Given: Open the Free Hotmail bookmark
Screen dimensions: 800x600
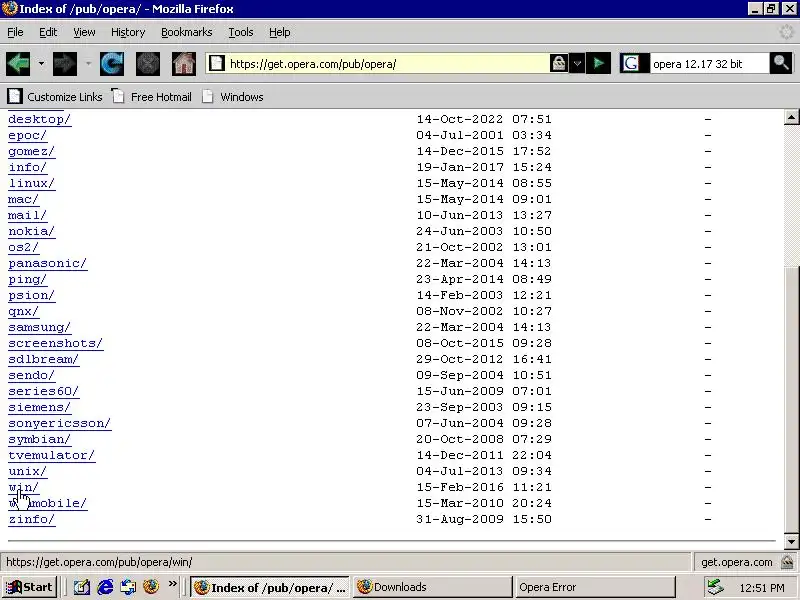Looking at the screenshot, I should click(152, 96).
